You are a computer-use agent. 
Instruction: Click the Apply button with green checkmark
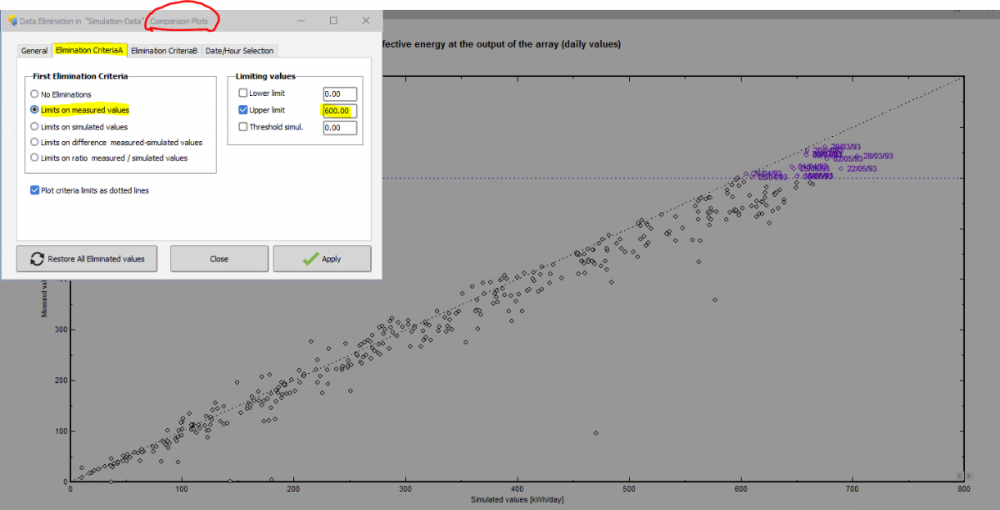tap(322, 259)
